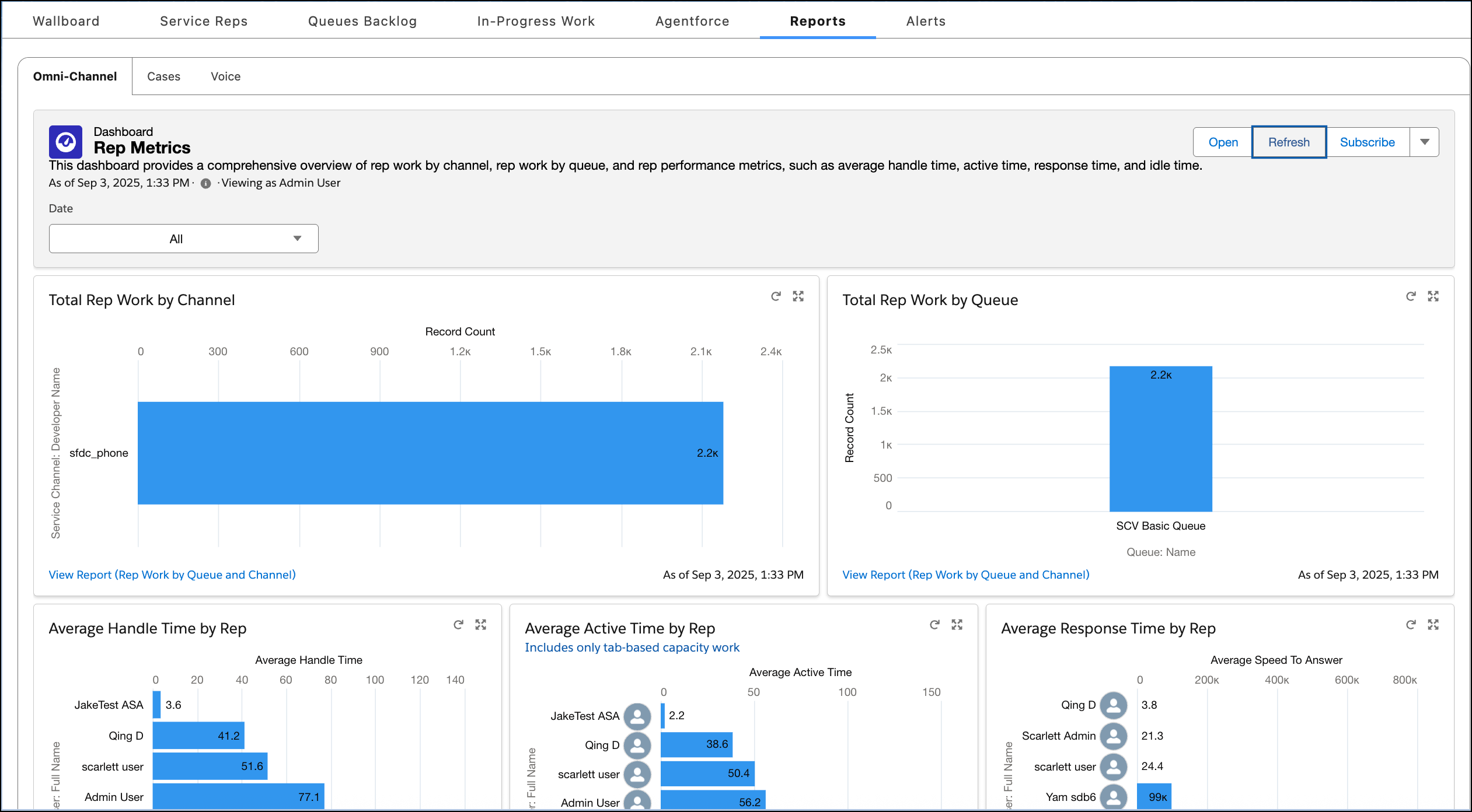Image resolution: width=1472 pixels, height=812 pixels.
Task: Open the Queues Backlog tab
Action: [362, 21]
